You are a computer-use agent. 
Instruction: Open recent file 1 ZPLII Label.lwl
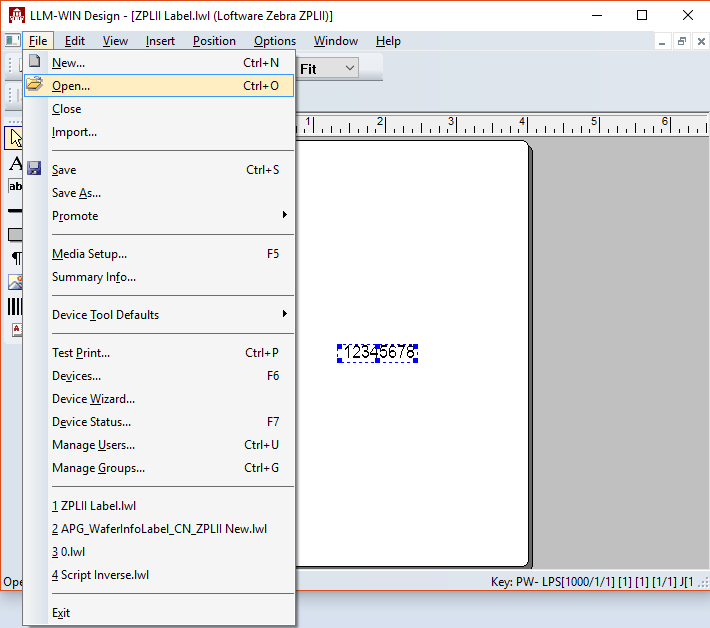tap(159, 506)
